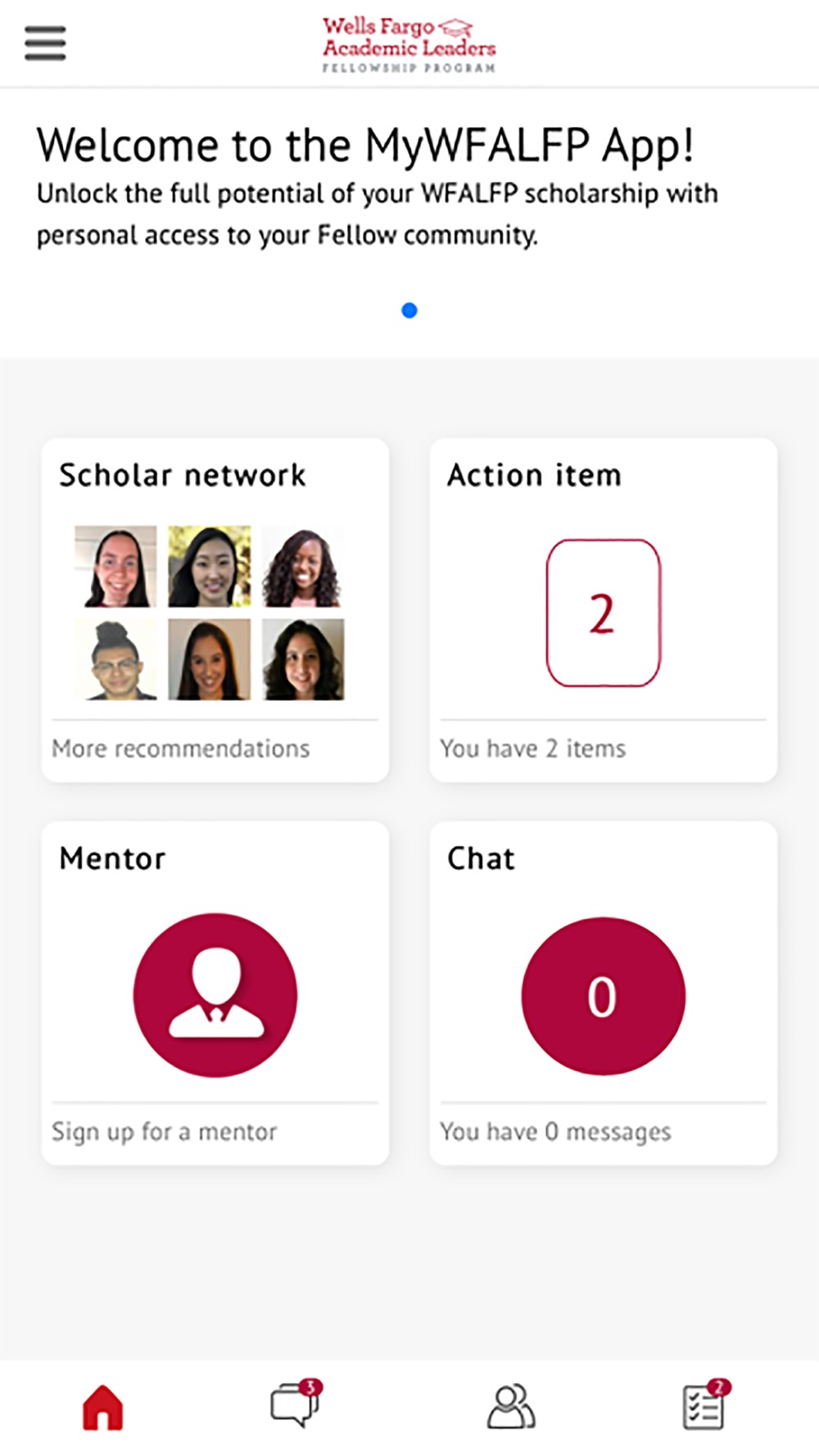Open You have 2 items link
819x1456 pixels.
click(x=532, y=748)
